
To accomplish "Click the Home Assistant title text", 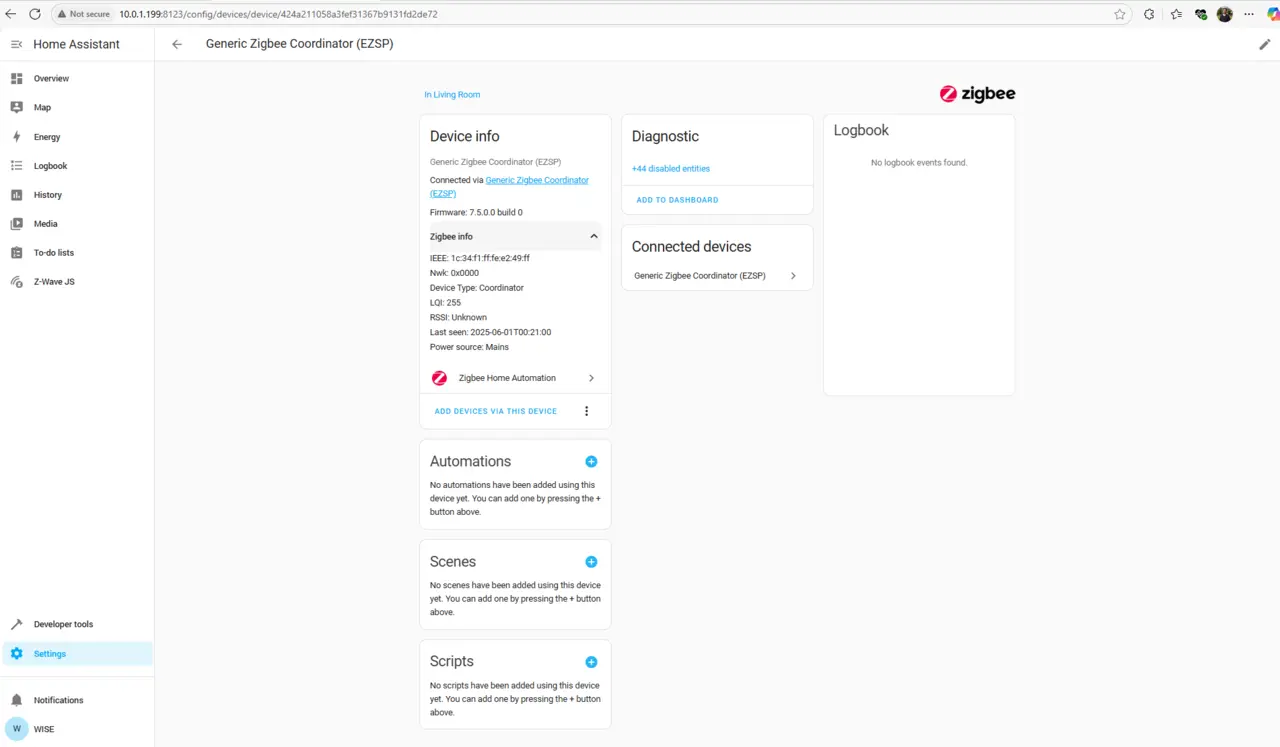I will [x=76, y=44].
